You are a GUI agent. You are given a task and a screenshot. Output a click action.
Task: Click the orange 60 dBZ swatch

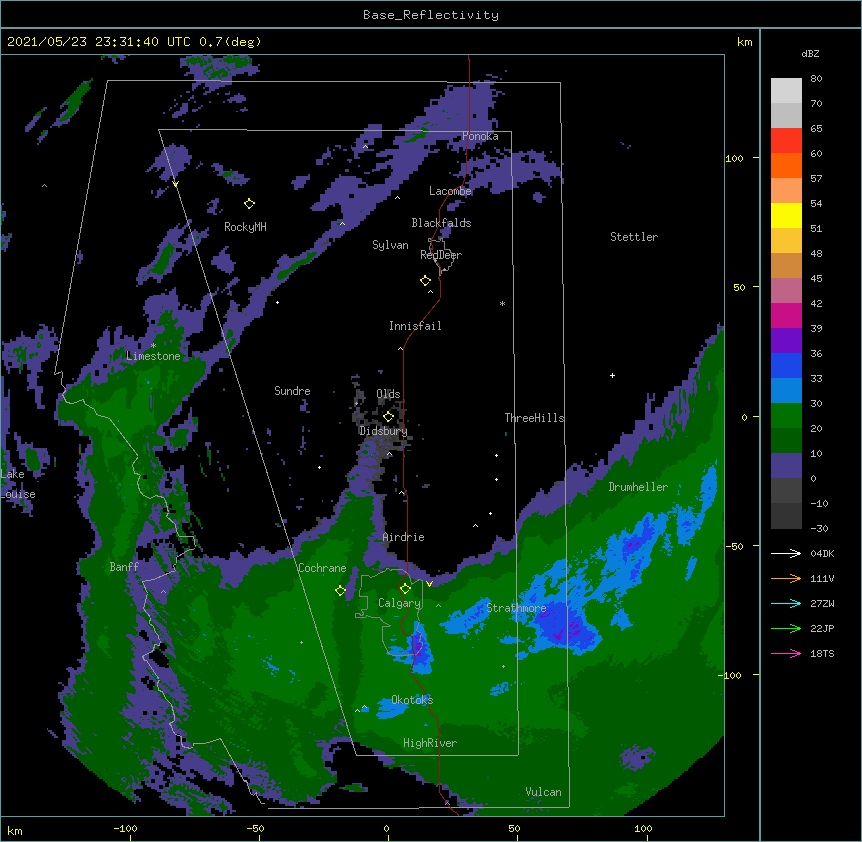pyautogui.click(x=786, y=165)
